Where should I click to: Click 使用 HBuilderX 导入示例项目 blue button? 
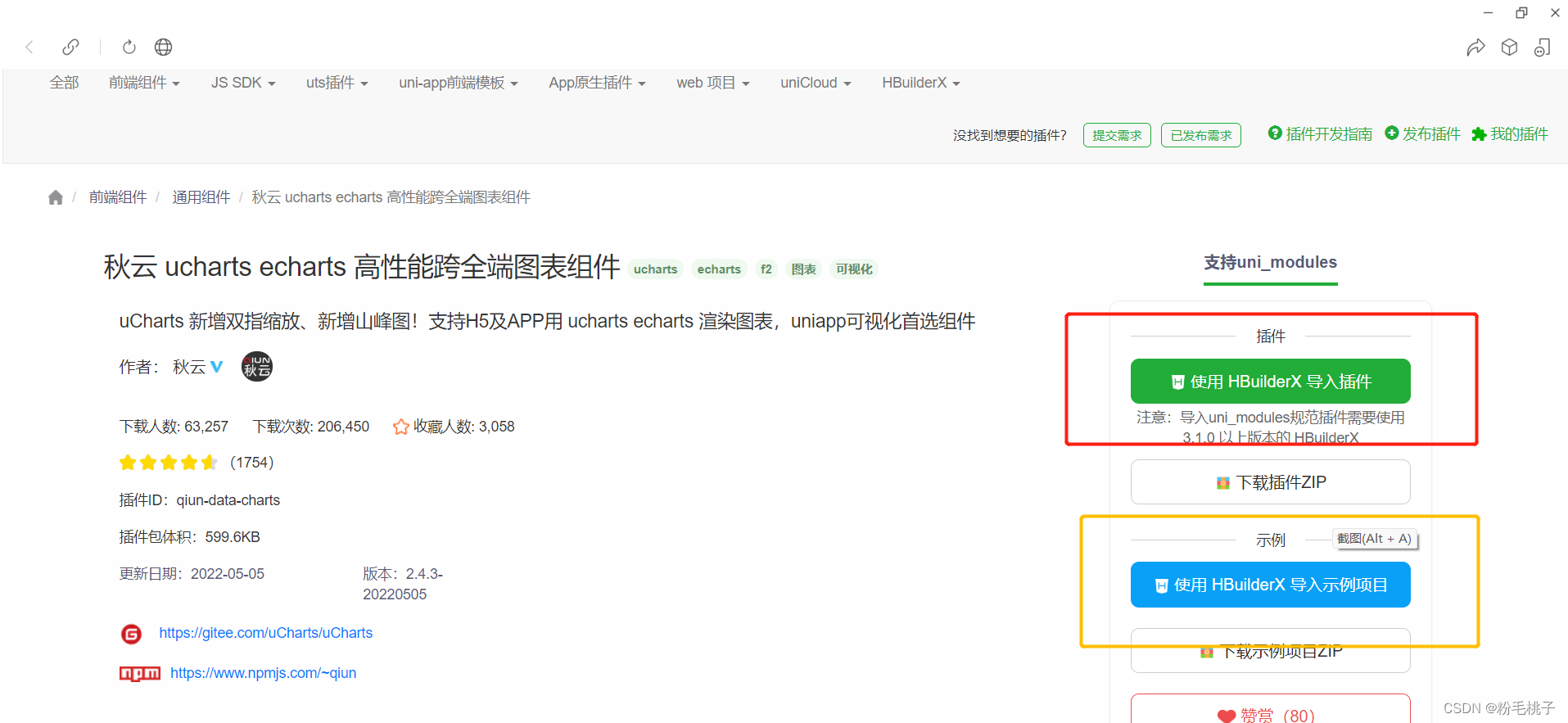tap(1270, 585)
